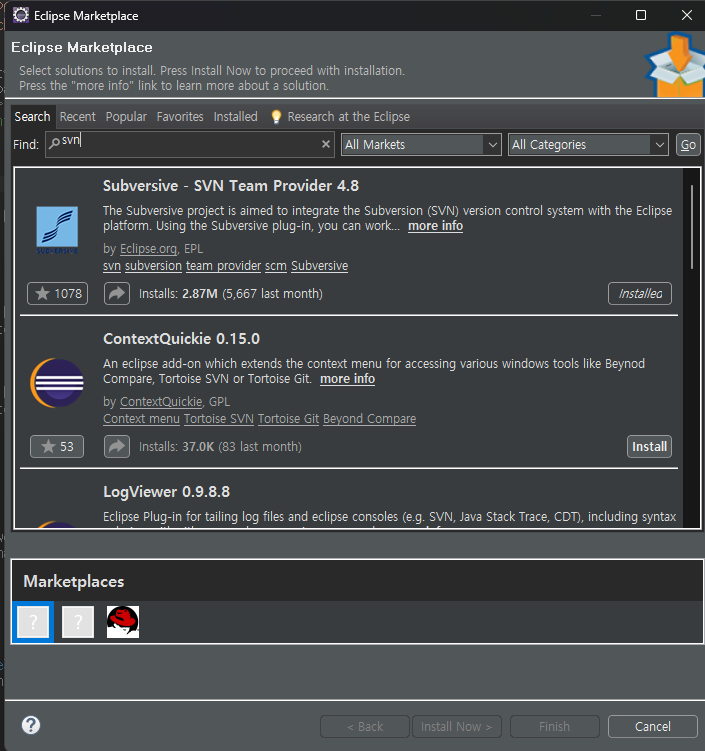
Task: Click the Find text input field
Action: (190, 144)
